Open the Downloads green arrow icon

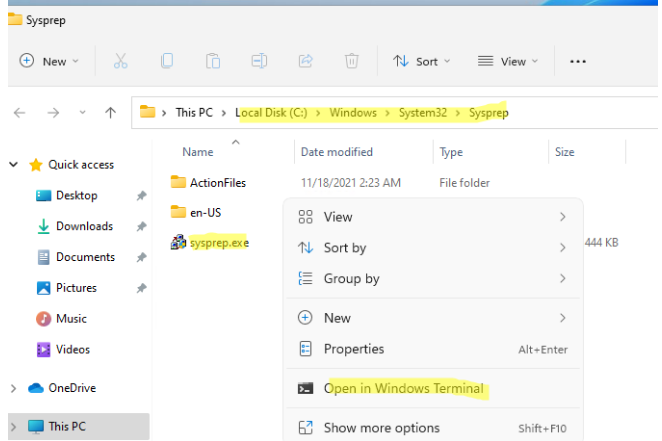click(43, 226)
